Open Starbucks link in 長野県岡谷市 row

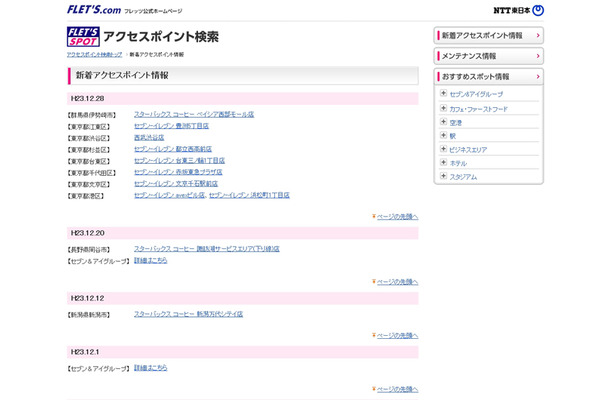207,249
